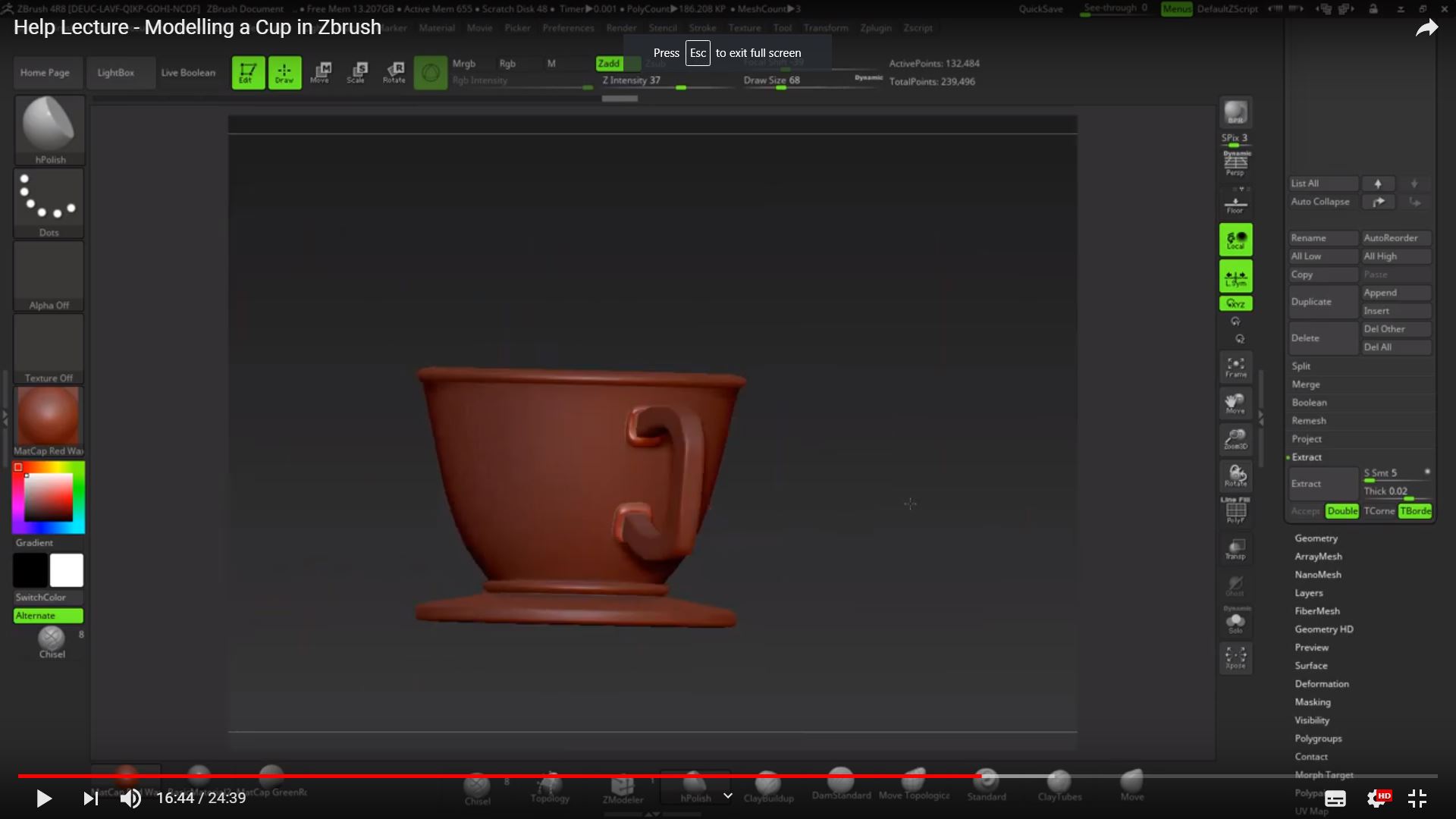Adjust the Draw Size 68 slider
The width and height of the screenshot is (1456, 819).
(811, 81)
